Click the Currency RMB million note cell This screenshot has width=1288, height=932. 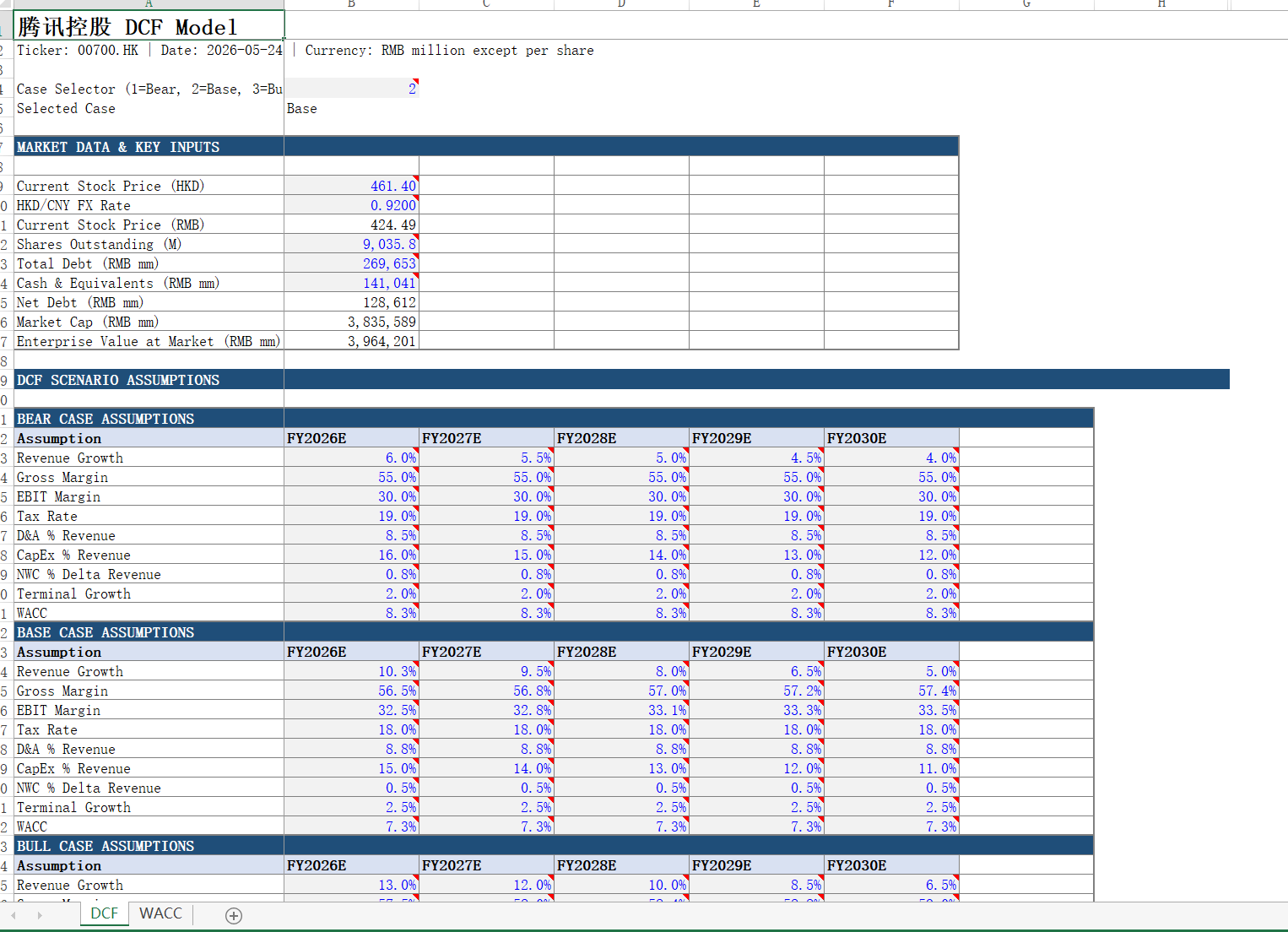pyautogui.click(x=449, y=50)
